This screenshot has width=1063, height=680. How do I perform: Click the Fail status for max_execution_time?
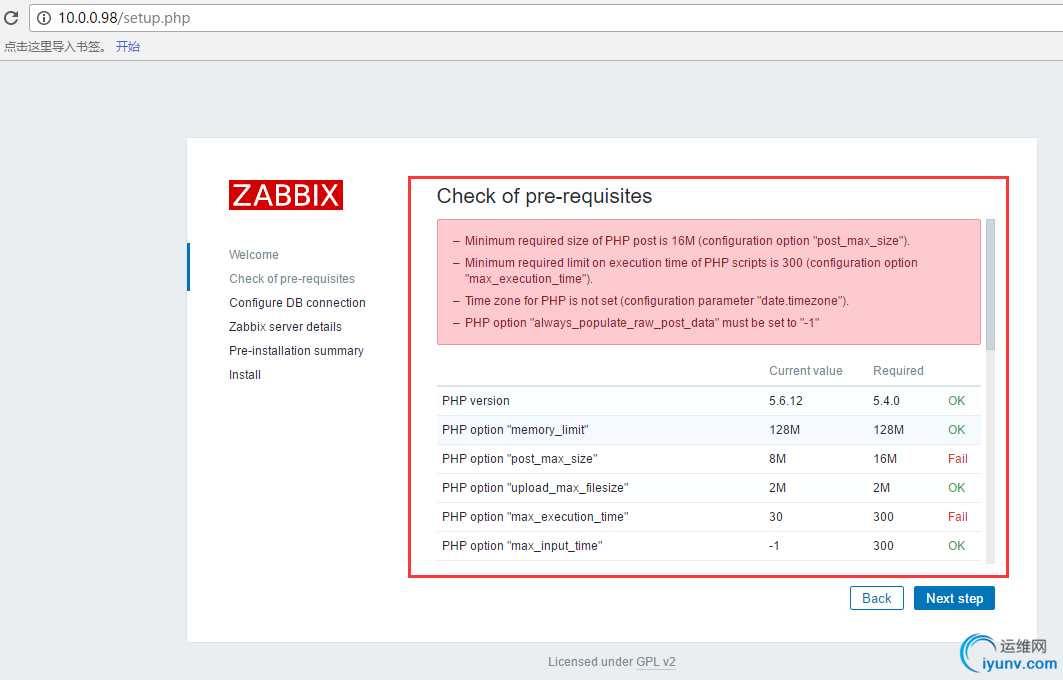[957, 517]
